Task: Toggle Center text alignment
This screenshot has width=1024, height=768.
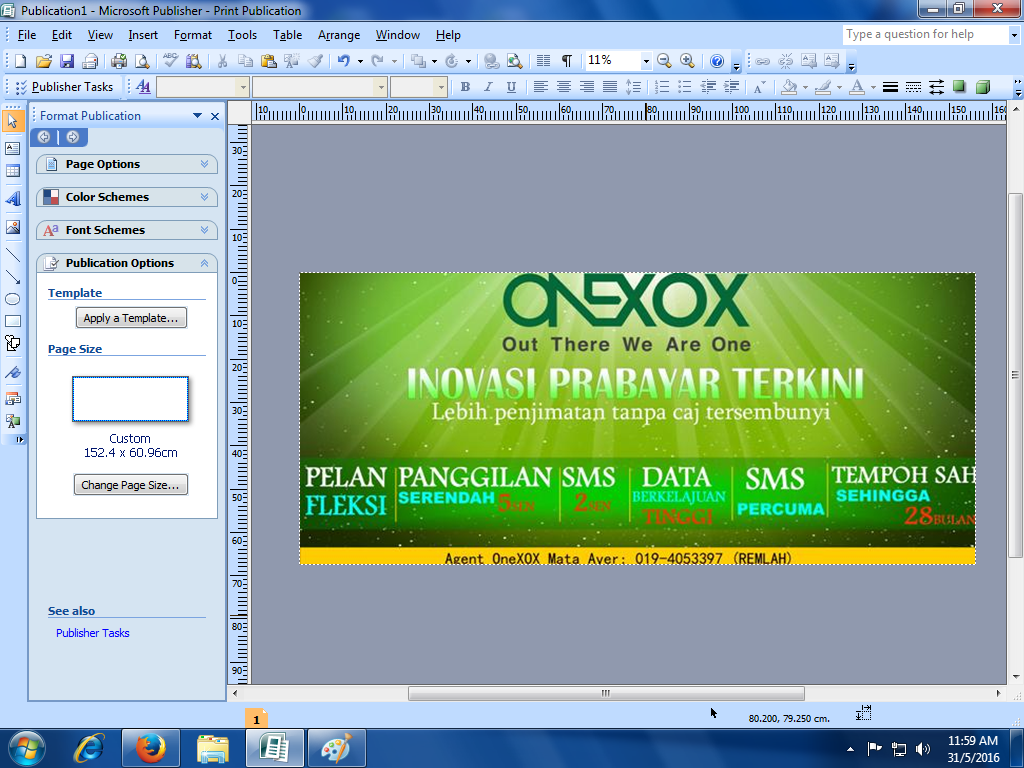Action: click(x=564, y=87)
